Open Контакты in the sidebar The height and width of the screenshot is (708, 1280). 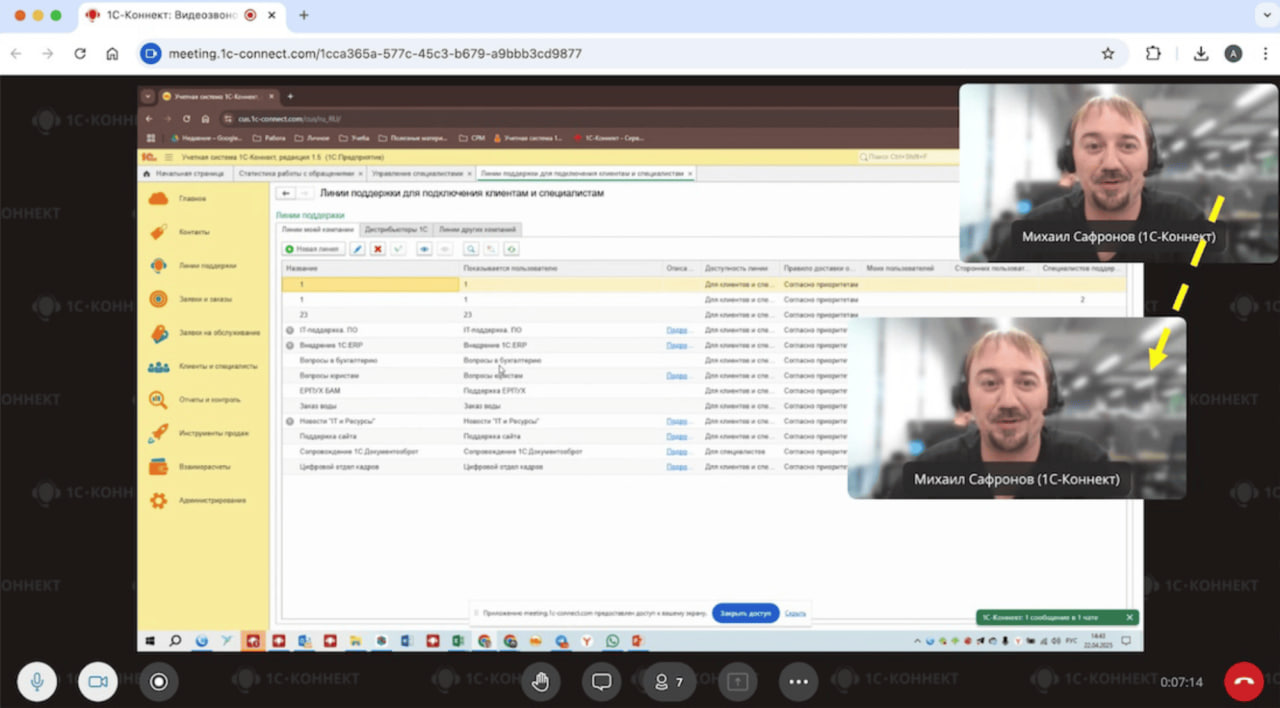coord(194,232)
